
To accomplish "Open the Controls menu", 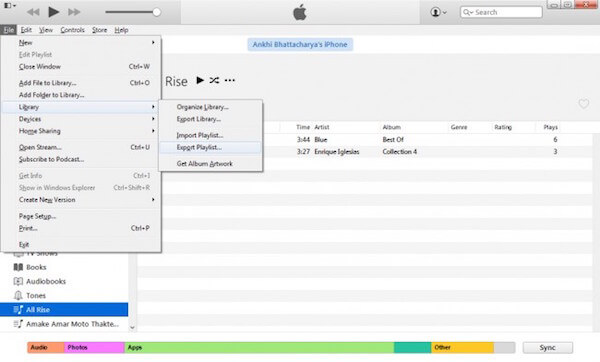I will tap(72, 30).
